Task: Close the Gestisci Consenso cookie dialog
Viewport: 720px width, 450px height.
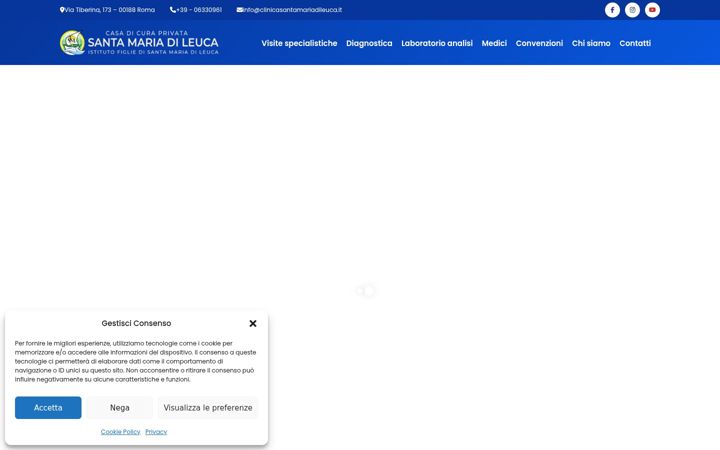Action: (253, 324)
